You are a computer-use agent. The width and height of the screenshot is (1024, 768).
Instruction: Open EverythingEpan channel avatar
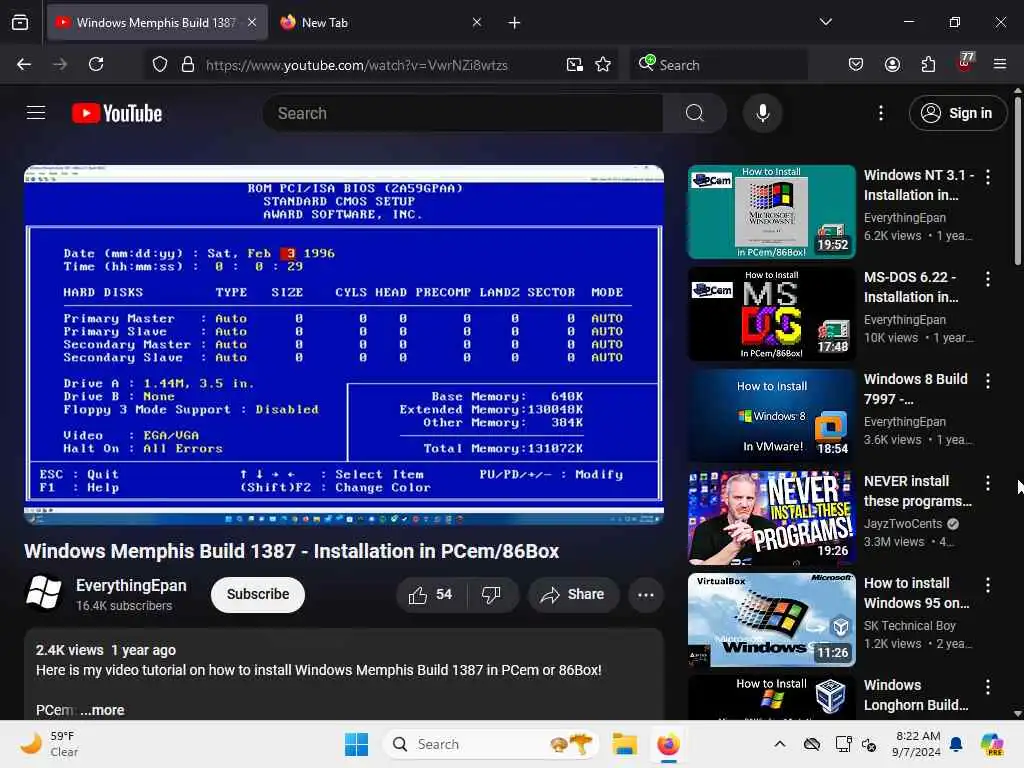coord(43,593)
